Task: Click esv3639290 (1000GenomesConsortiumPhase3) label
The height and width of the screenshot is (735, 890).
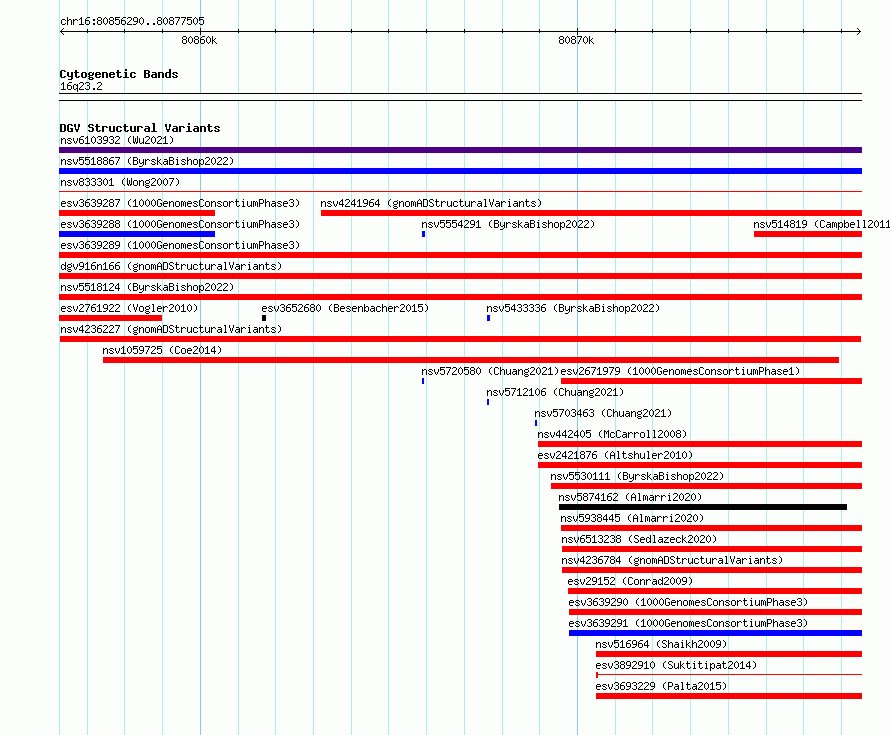Action: [x=688, y=602]
